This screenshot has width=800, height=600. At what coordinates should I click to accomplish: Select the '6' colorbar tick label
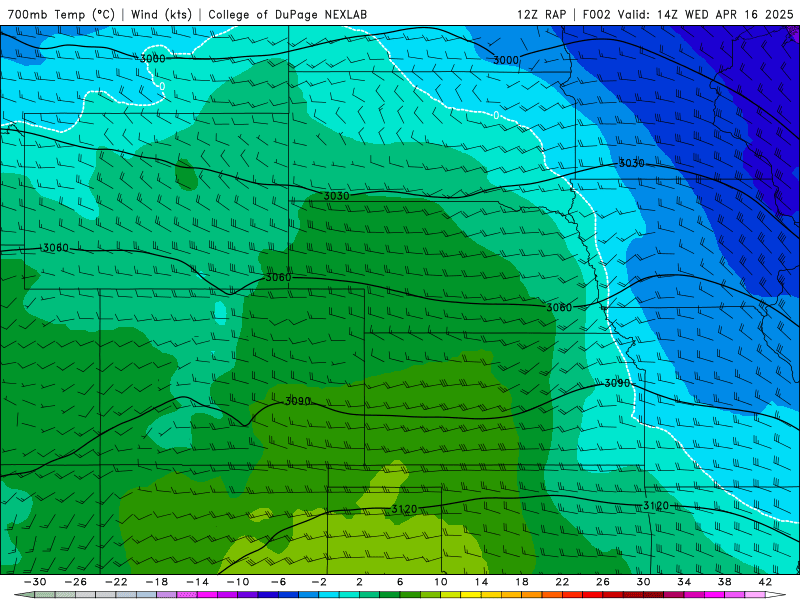pyautogui.click(x=400, y=582)
